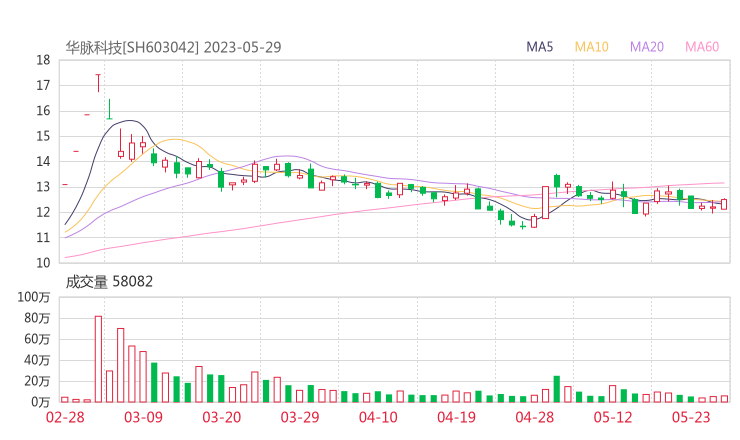Click the volume axis label 100万

tap(34, 297)
